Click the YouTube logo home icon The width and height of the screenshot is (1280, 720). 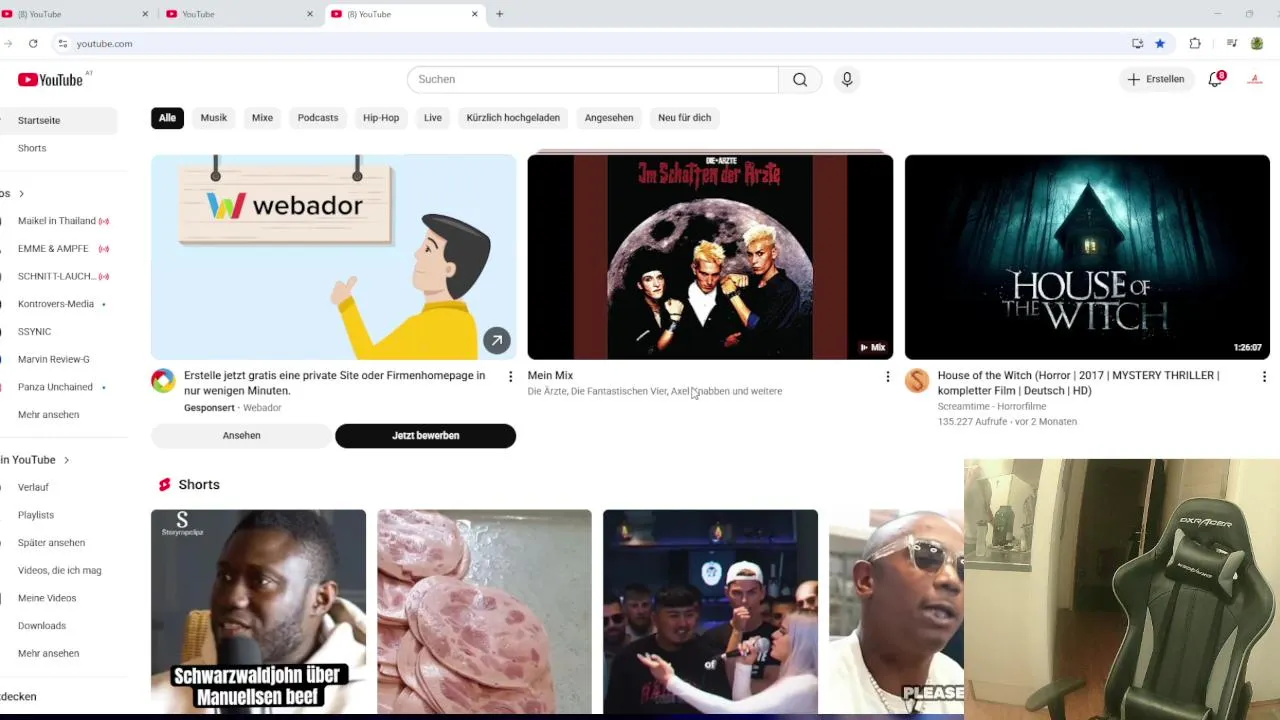50,79
